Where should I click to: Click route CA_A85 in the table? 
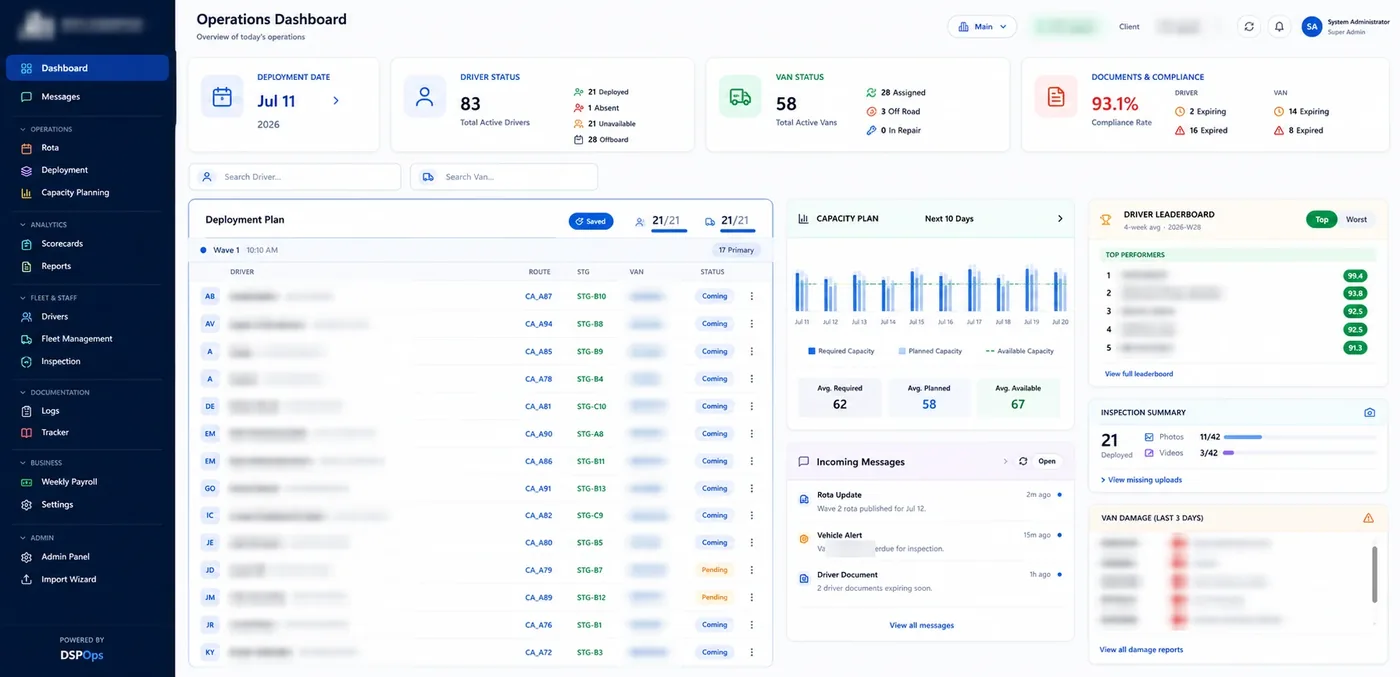(538, 352)
